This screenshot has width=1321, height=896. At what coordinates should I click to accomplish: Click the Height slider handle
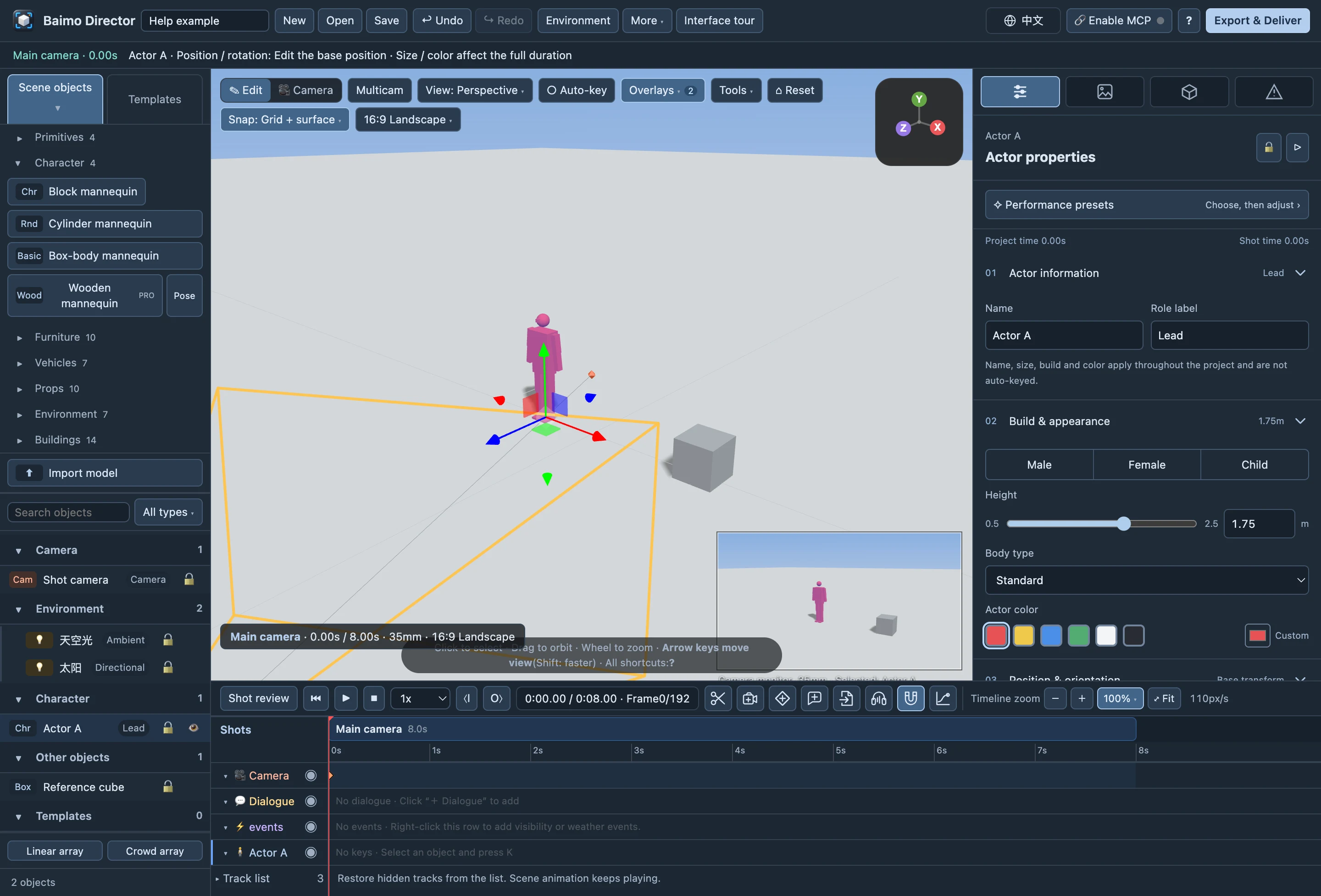tap(1123, 523)
